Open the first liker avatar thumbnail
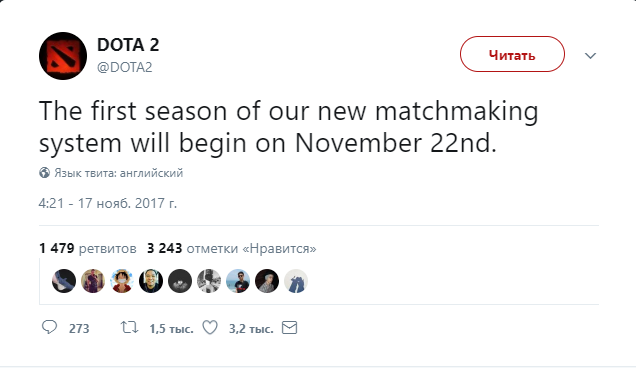Viewport: 636px width, 368px height. (x=64, y=281)
